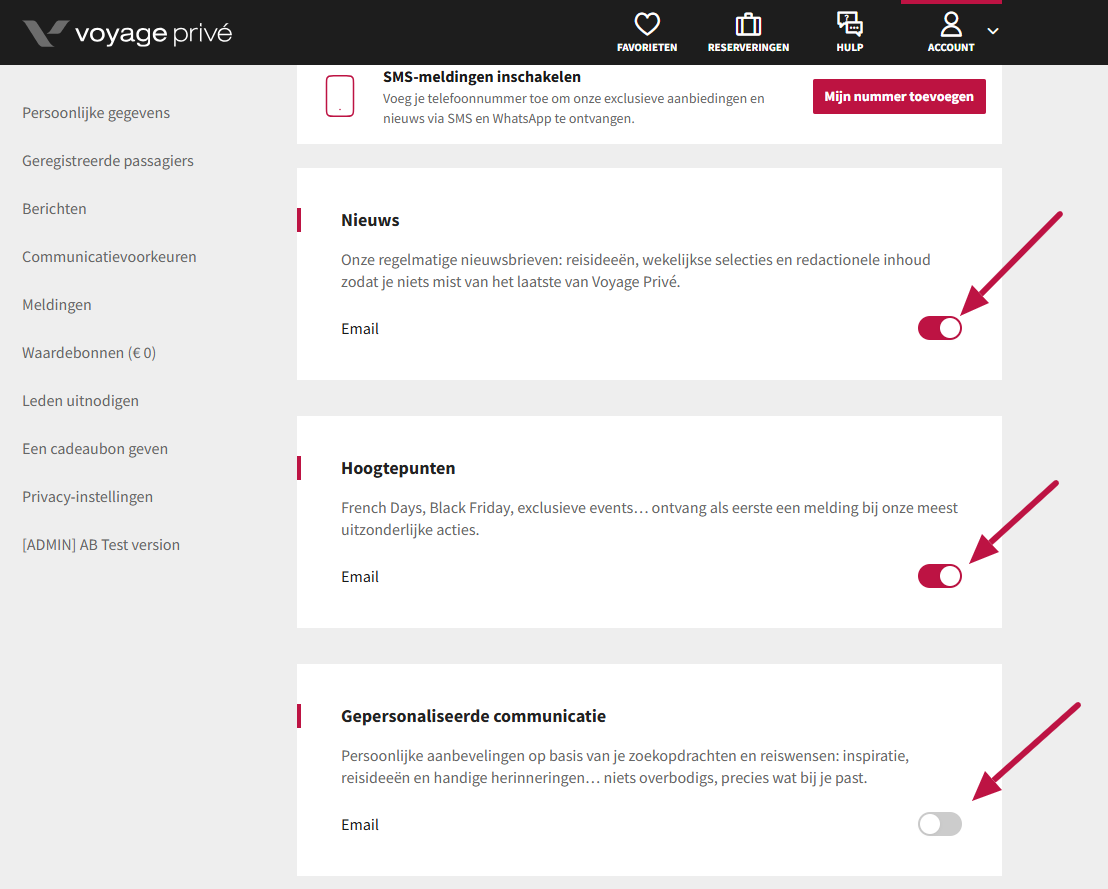Screen dimensions: 1108x889
Task: Expand the Account dropdown chevron
Action: coord(993,31)
